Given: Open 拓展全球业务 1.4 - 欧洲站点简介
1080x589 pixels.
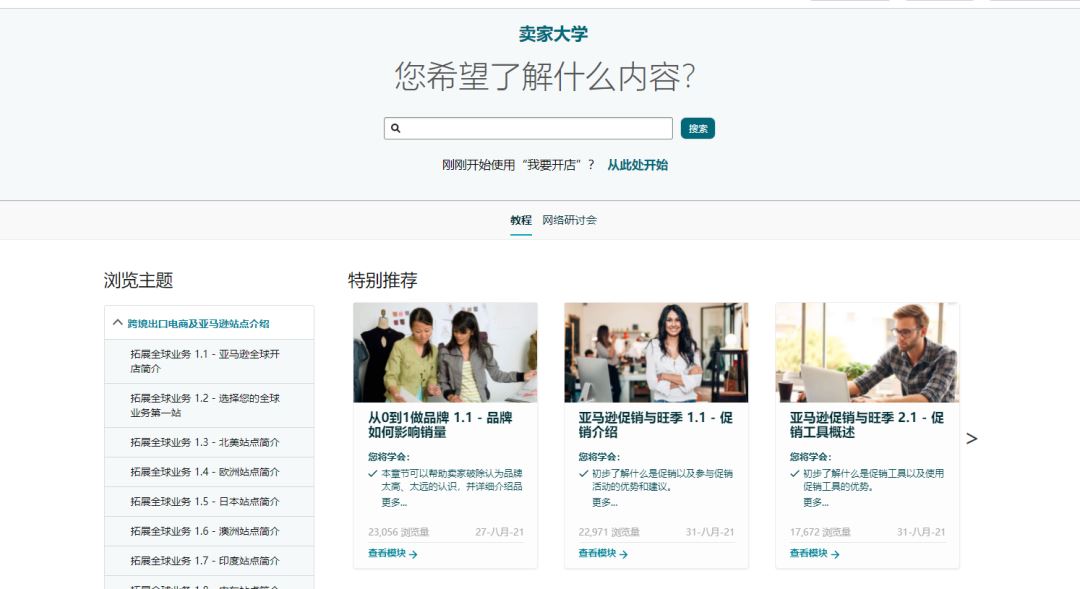Looking at the screenshot, I should [x=209, y=472].
